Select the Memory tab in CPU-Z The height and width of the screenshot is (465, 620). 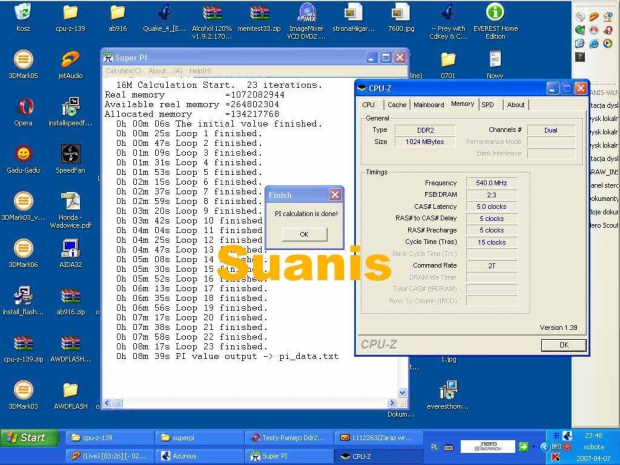click(x=462, y=104)
